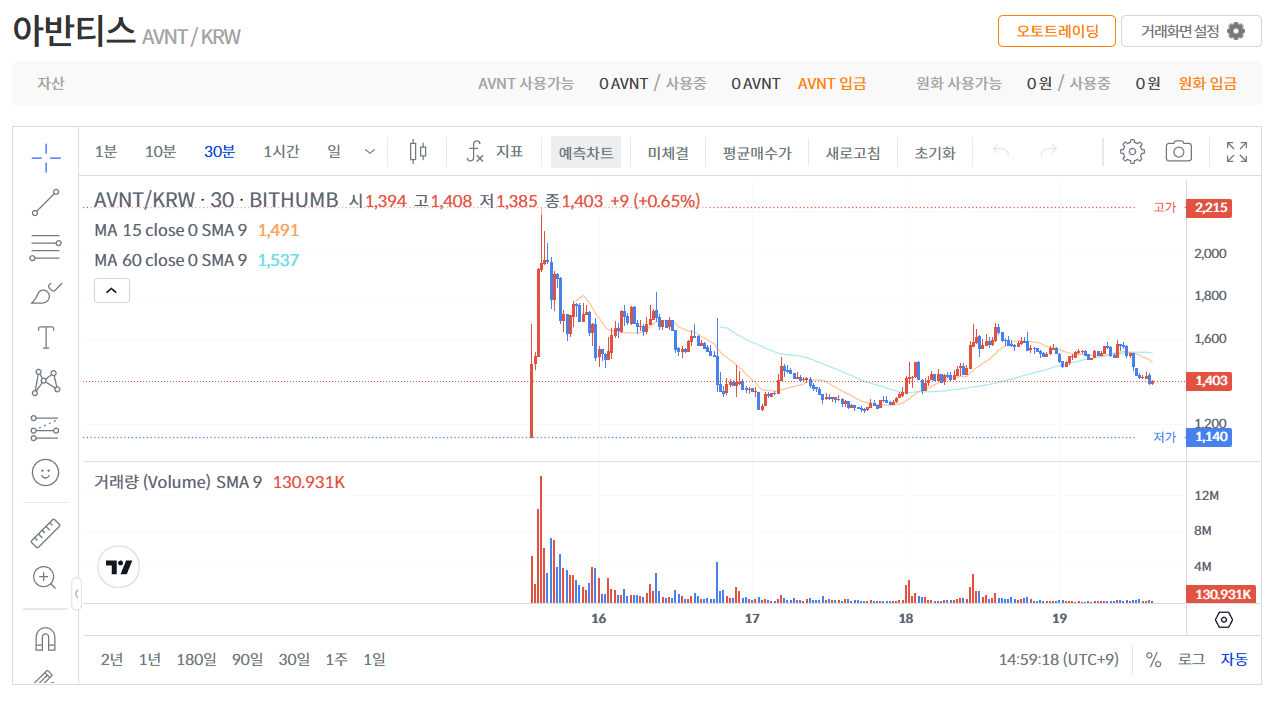Click the 1,140 low price label

(x=1208, y=437)
